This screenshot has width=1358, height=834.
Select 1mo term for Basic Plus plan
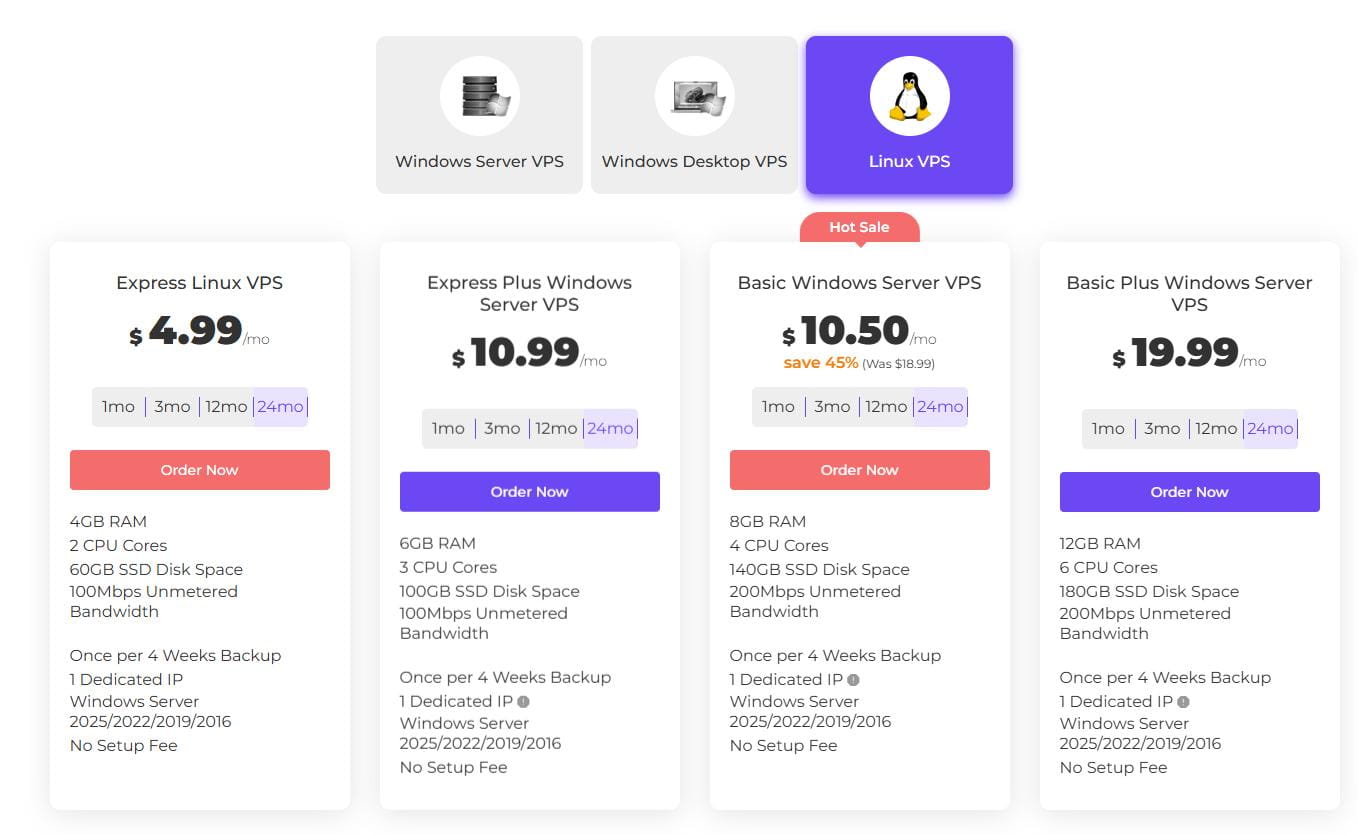1108,429
